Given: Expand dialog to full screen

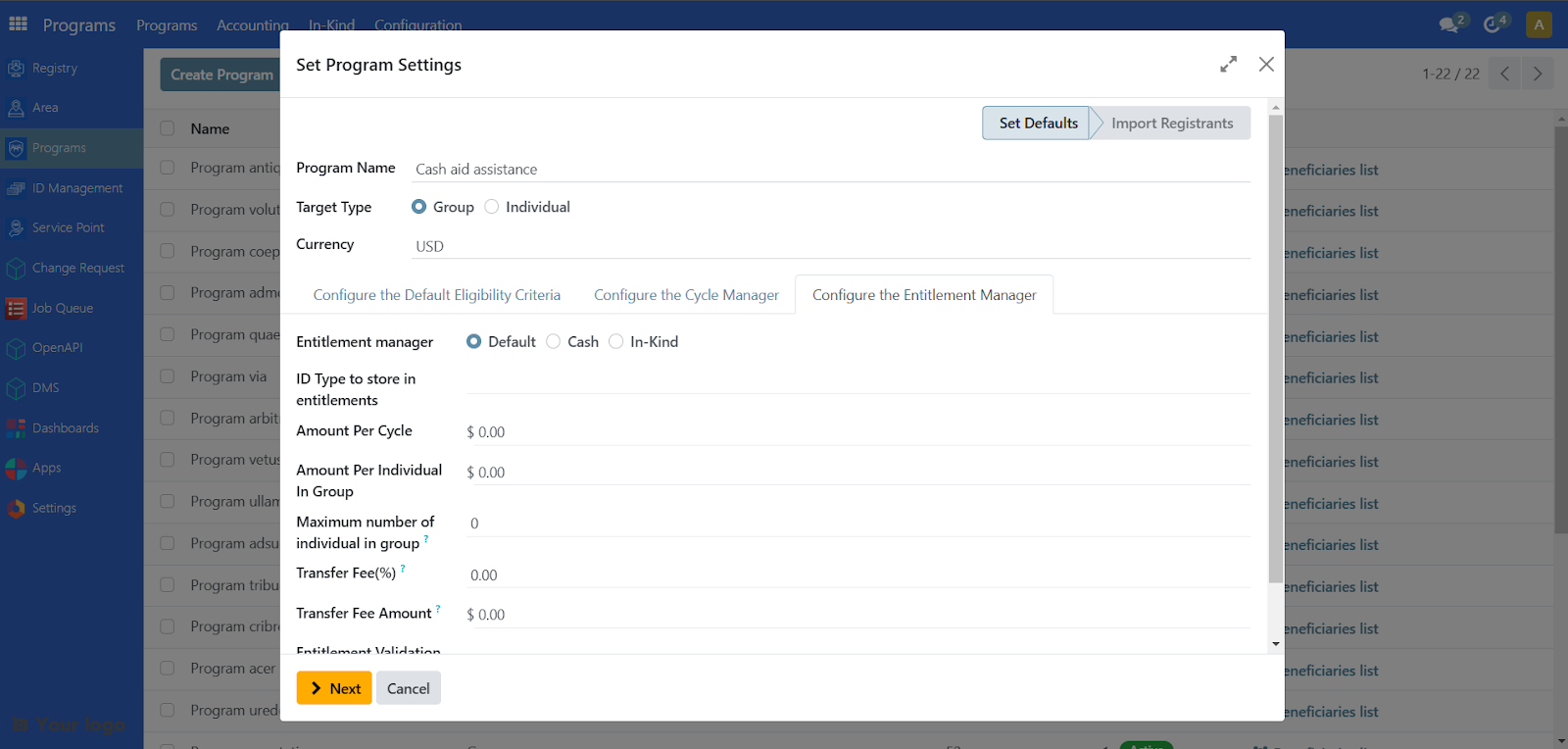Looking at the screenshot, I should click(1228, 64).
